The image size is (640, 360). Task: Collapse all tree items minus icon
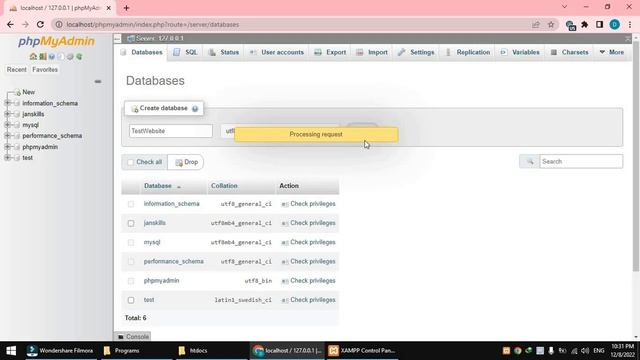tap(98, 82)
